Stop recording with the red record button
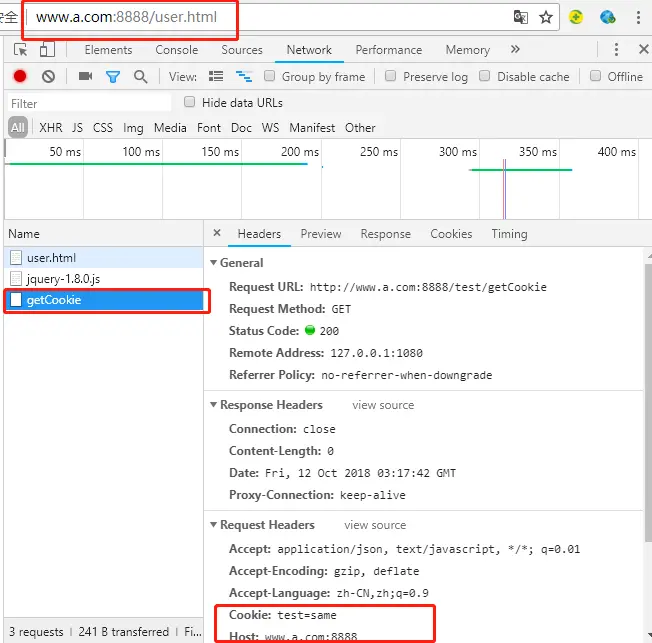Screen dimensions: 652x643 (20, 77)
